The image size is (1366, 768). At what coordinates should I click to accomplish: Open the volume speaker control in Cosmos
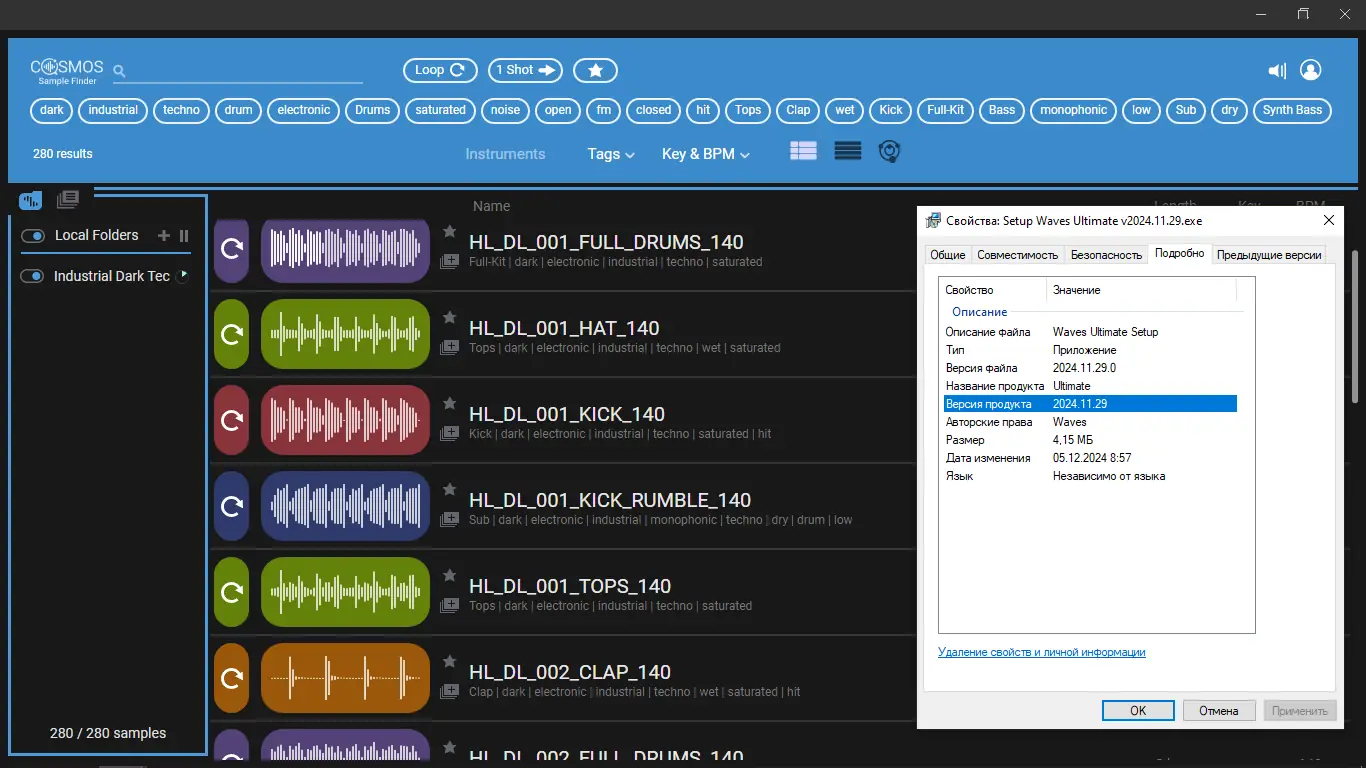1277,70
